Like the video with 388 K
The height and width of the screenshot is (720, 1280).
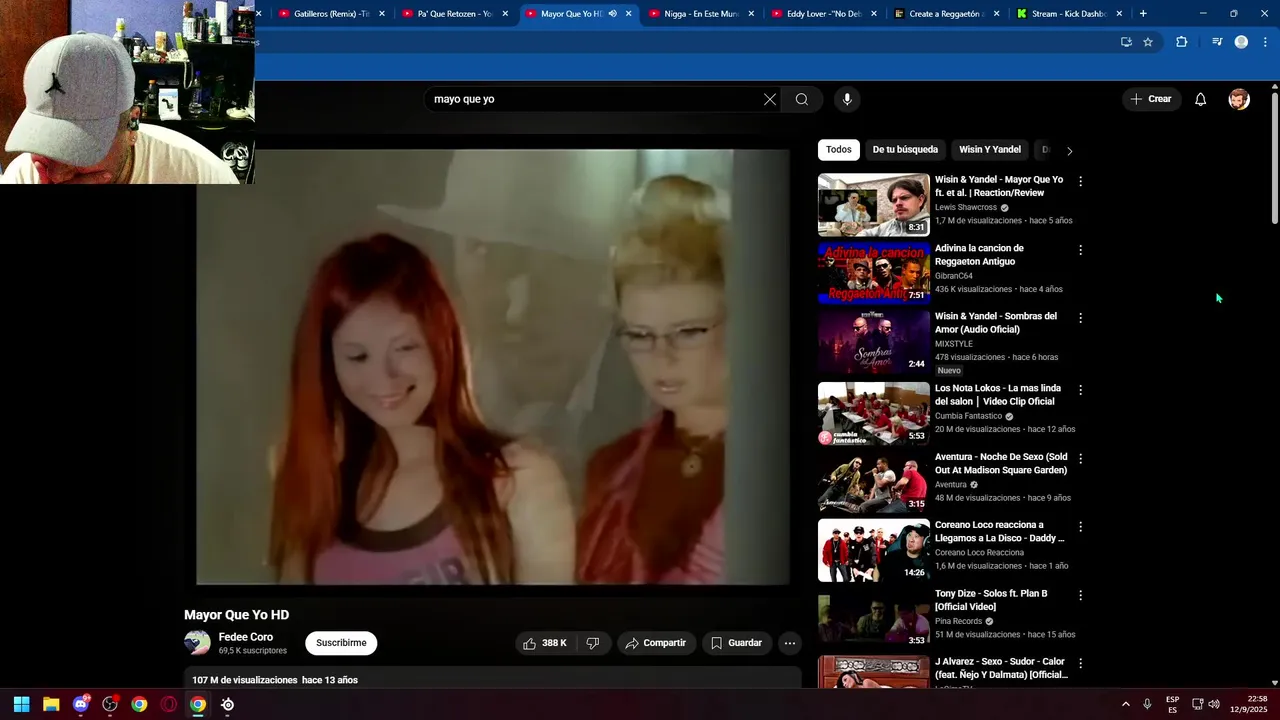click(x=545, y=643)
